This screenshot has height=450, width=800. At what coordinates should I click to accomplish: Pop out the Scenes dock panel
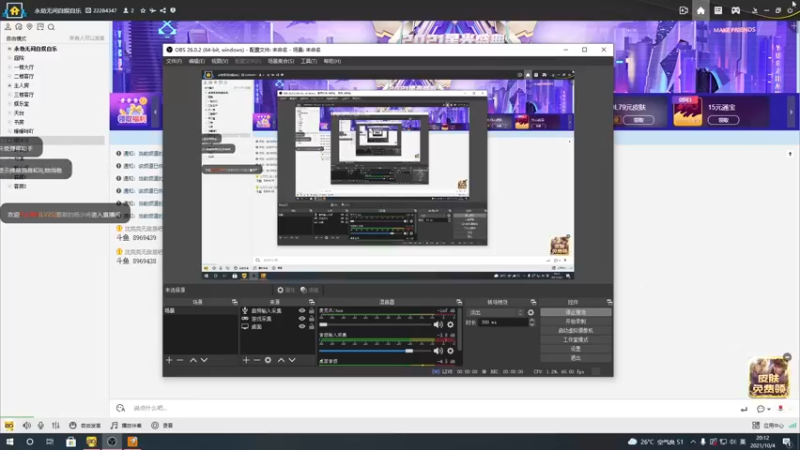234,302
